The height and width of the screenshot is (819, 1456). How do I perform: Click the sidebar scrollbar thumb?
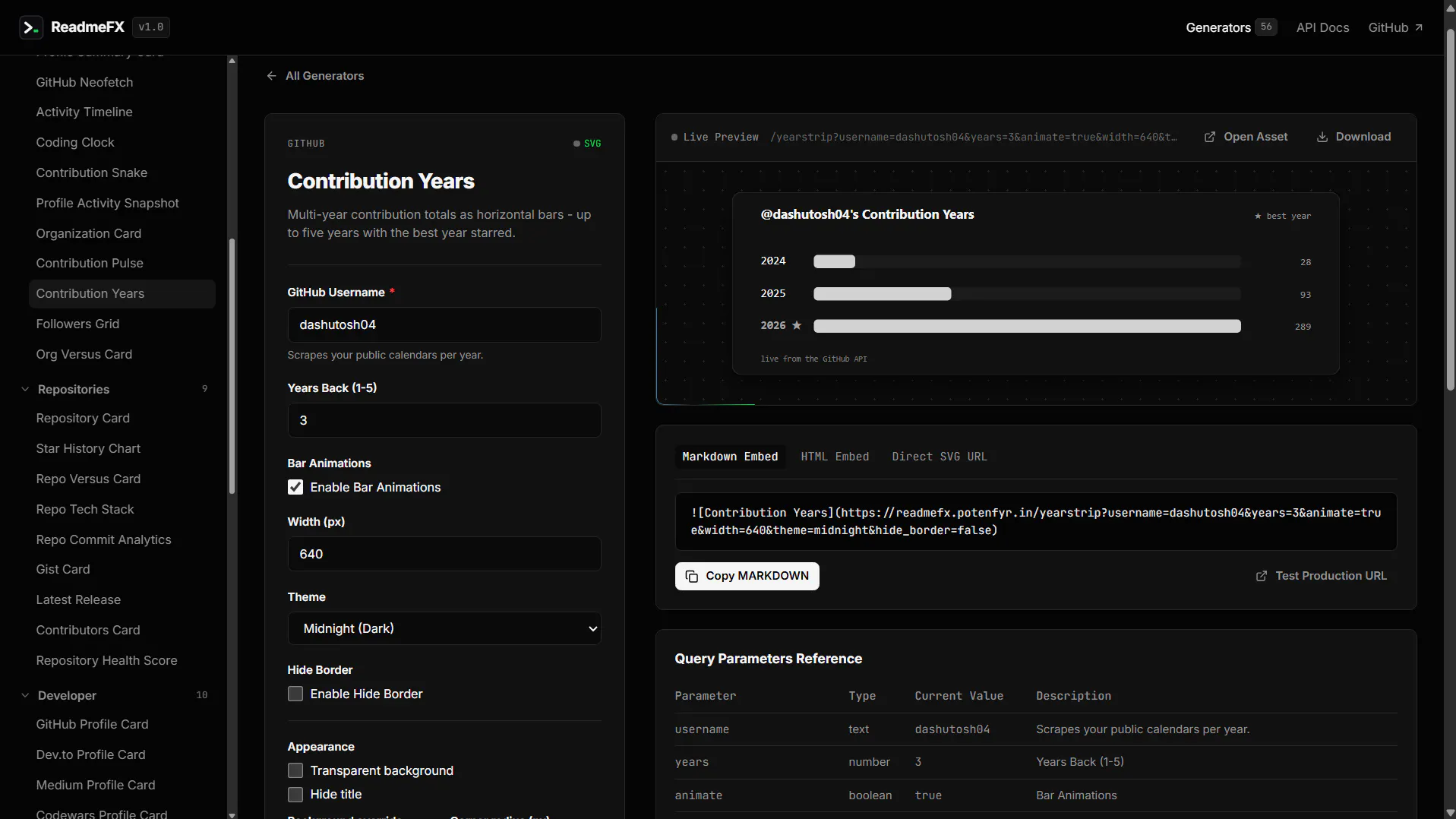pyautogui.click(x=232, y=366)
